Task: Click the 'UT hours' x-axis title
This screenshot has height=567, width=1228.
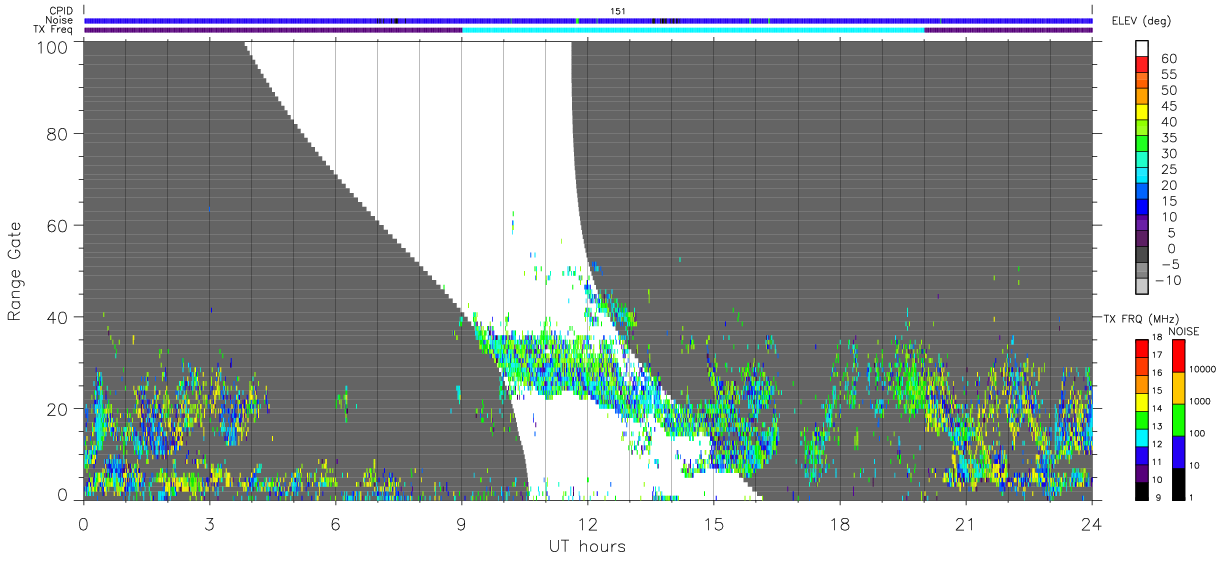Action: click(587, 547)
